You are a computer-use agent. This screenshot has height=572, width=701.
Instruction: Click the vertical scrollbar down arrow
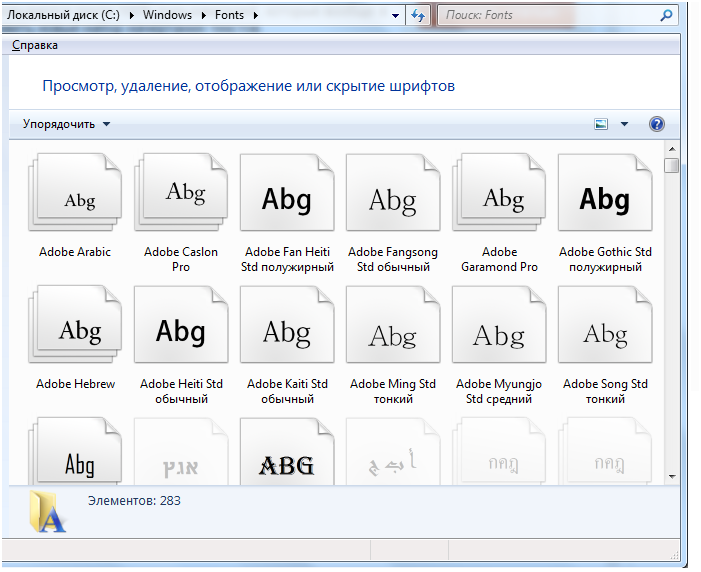[672, 476]
